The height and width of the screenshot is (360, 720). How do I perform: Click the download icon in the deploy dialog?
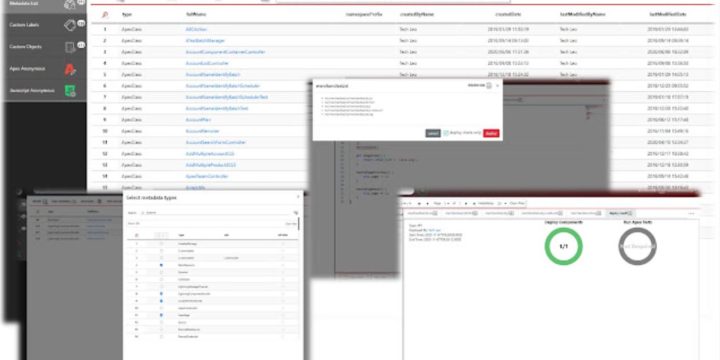pos(489,85)
